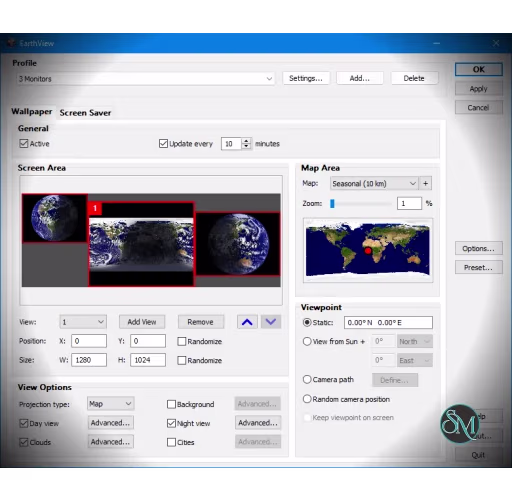Click the Apply button
512x500 pixels.
click(x=479, y=89)
